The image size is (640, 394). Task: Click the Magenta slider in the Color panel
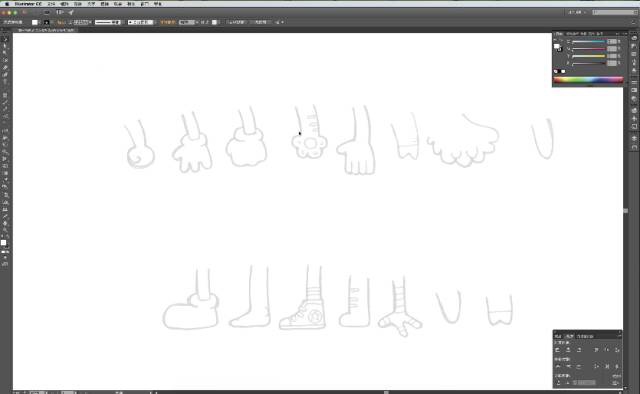pyautogui.click(x=589, y=49)
